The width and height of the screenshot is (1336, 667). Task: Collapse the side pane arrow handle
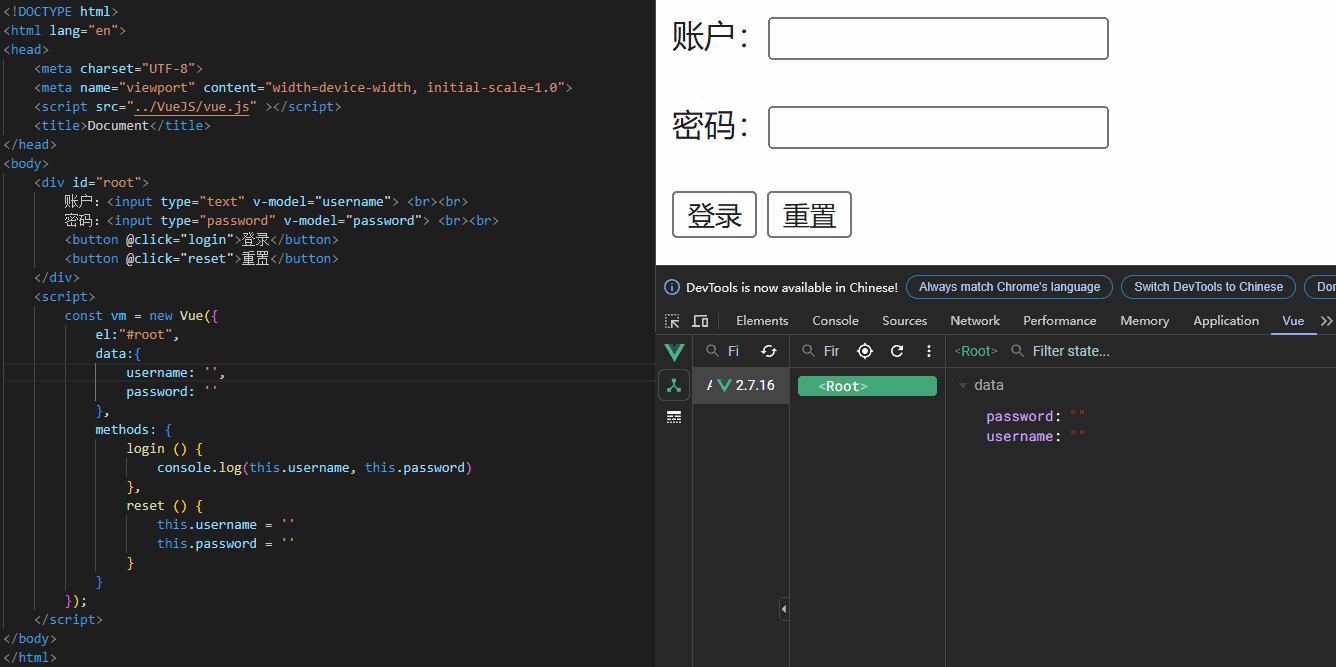(x=784, y=609)
